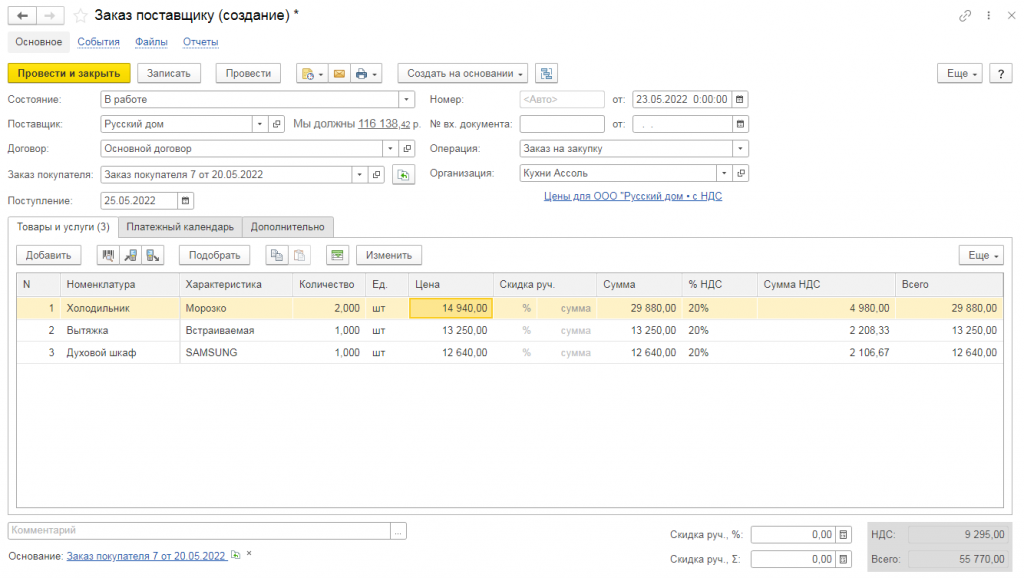Open the email sending envelope icon
The width and height of the screenshot is (1024, 578).
(x=339, y=73)
